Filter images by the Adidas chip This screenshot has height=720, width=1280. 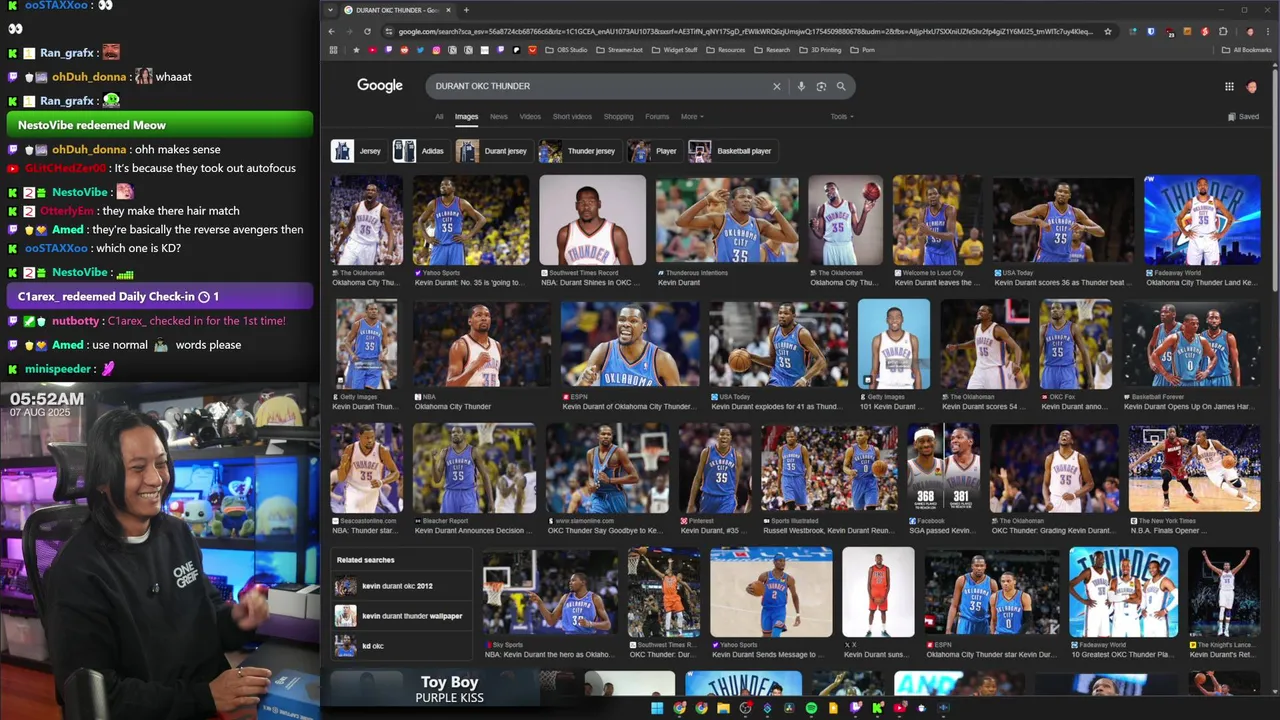[x=419, y=151]
